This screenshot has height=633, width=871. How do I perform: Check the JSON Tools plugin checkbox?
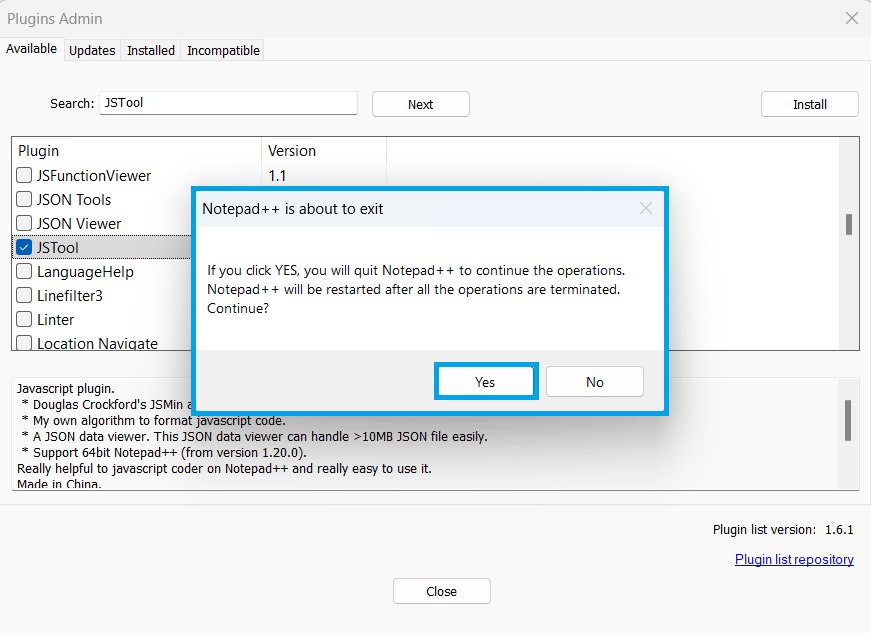pos(23,199)
